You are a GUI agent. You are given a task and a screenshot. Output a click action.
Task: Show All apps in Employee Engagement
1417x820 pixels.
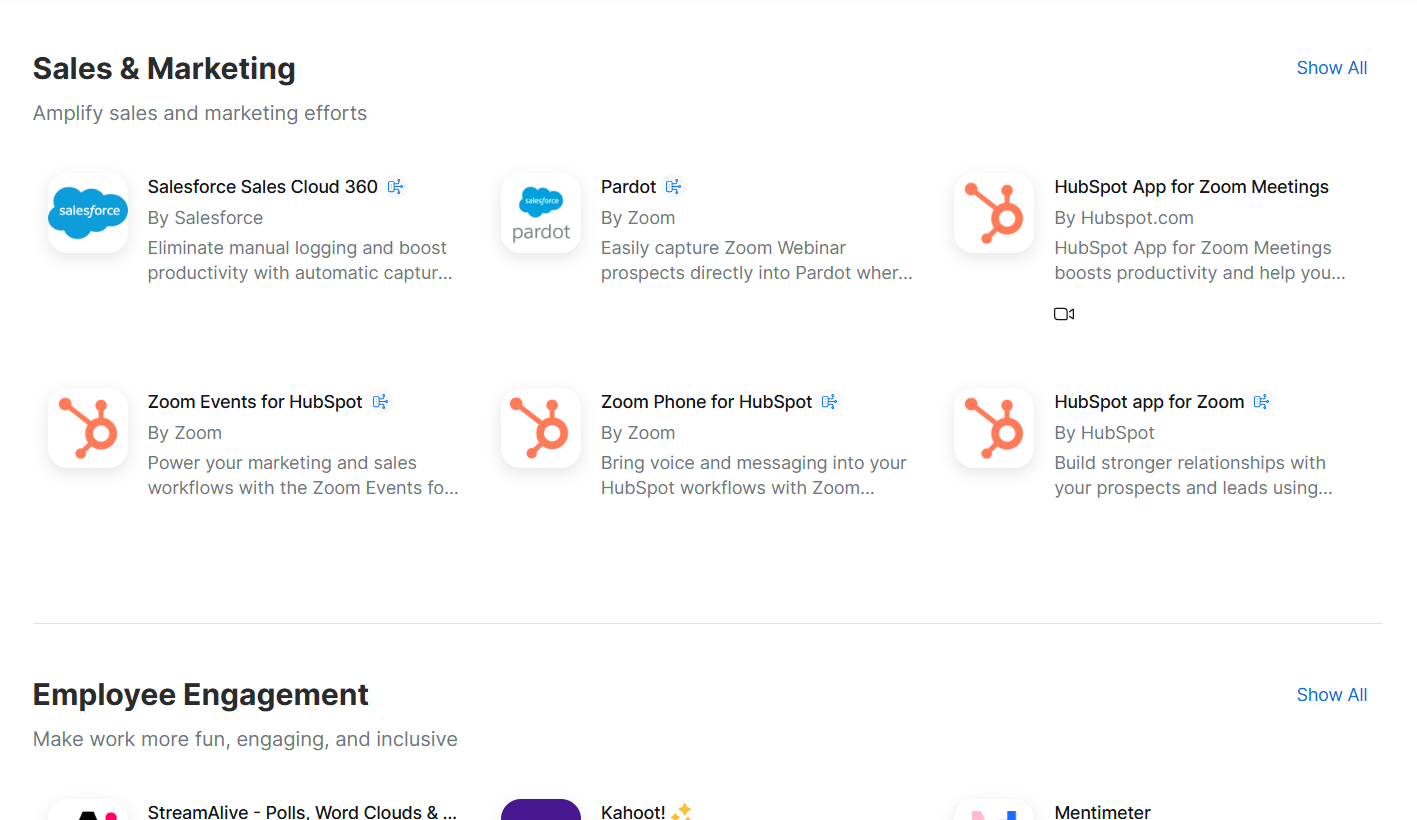1331,694
